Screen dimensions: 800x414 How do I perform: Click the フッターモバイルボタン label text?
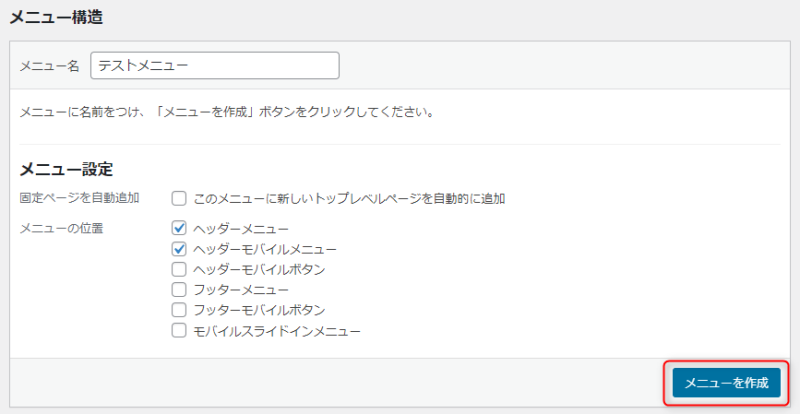pyautogui.click(x=258, y=310)
